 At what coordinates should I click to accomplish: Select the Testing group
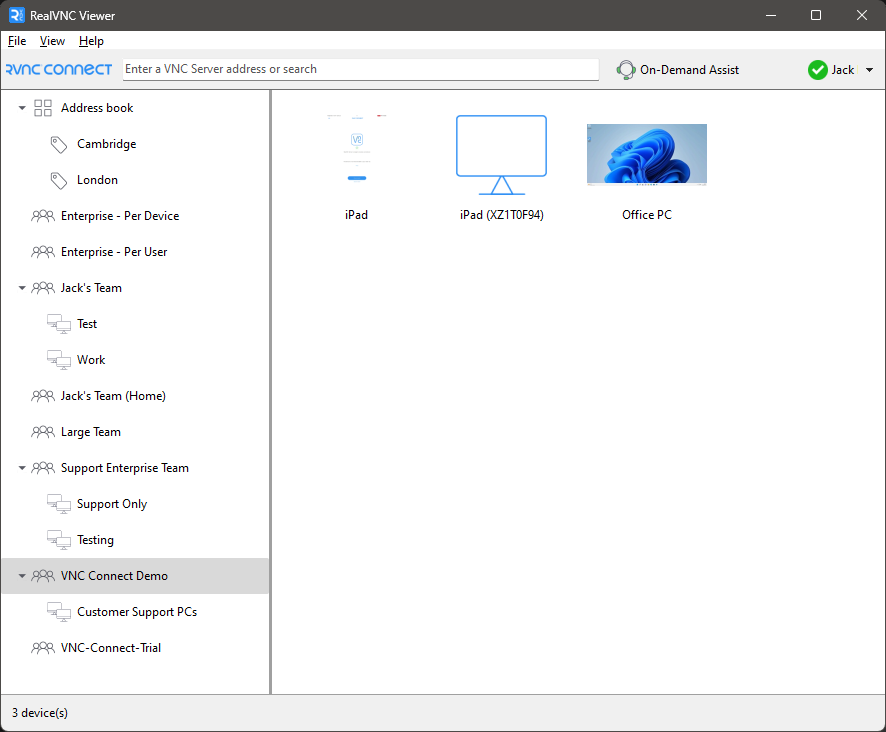coord(95,540)
